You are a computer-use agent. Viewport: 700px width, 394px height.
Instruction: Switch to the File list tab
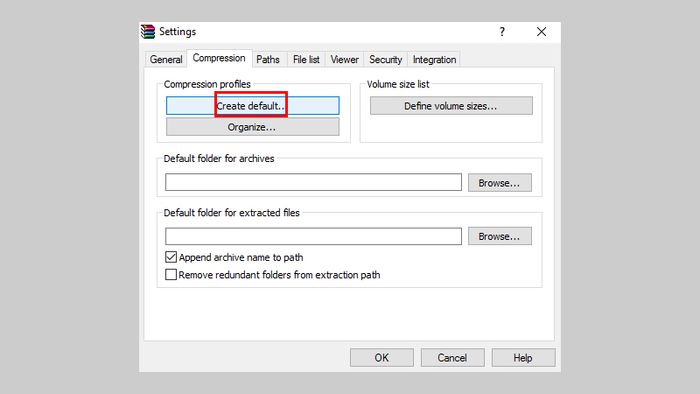click(x=306, y=59)
